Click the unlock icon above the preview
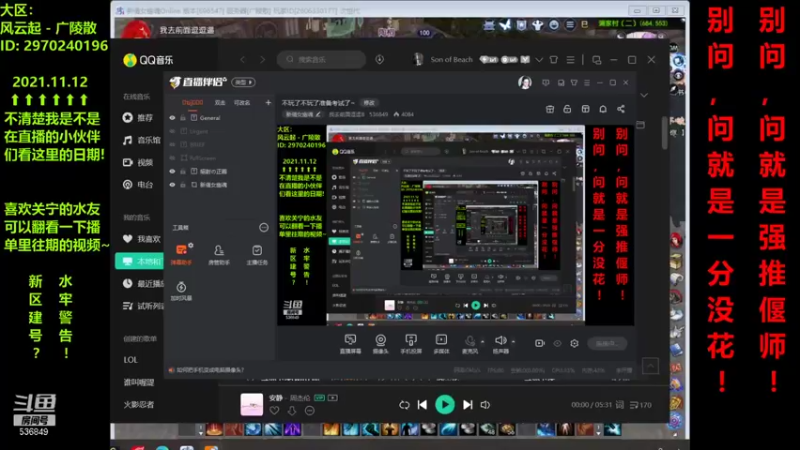 click(x=567, y=109)
